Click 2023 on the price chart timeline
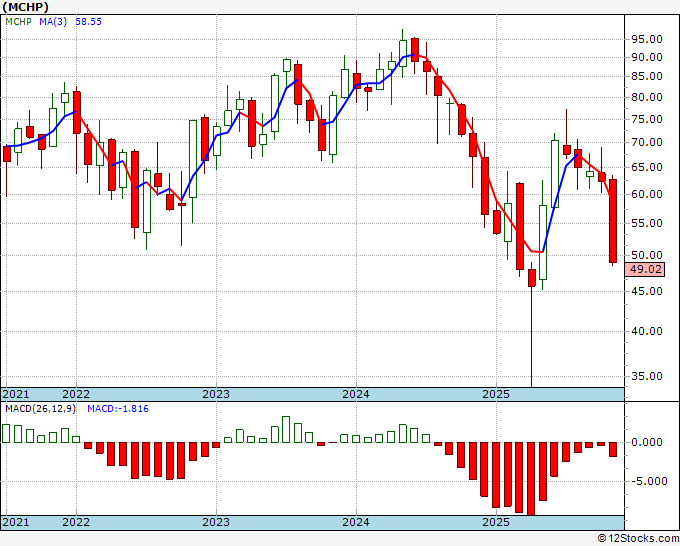Image resolution: width=680 pixels, height=546 pixels. [216, 394]
